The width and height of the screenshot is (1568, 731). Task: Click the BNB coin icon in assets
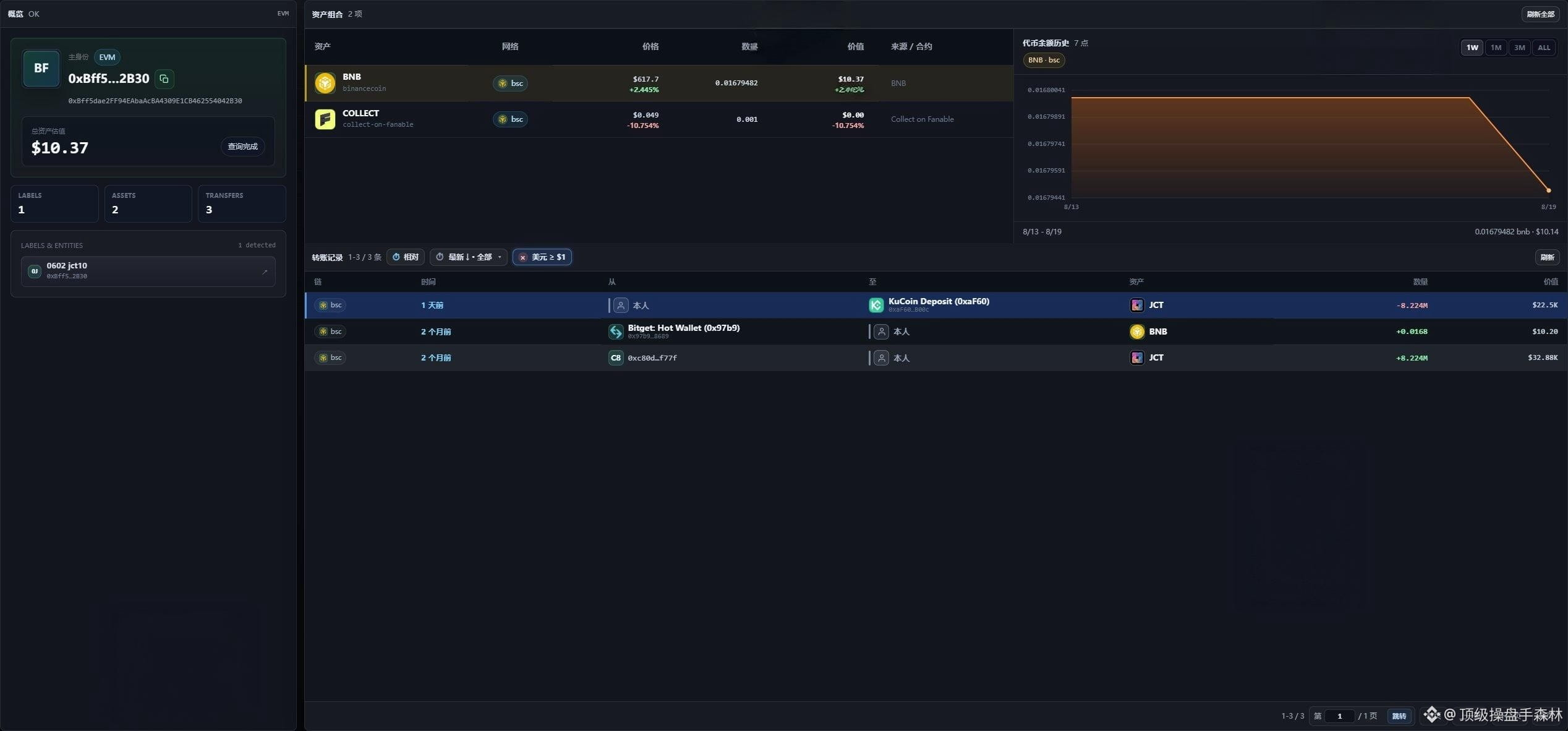pos(325,83)
